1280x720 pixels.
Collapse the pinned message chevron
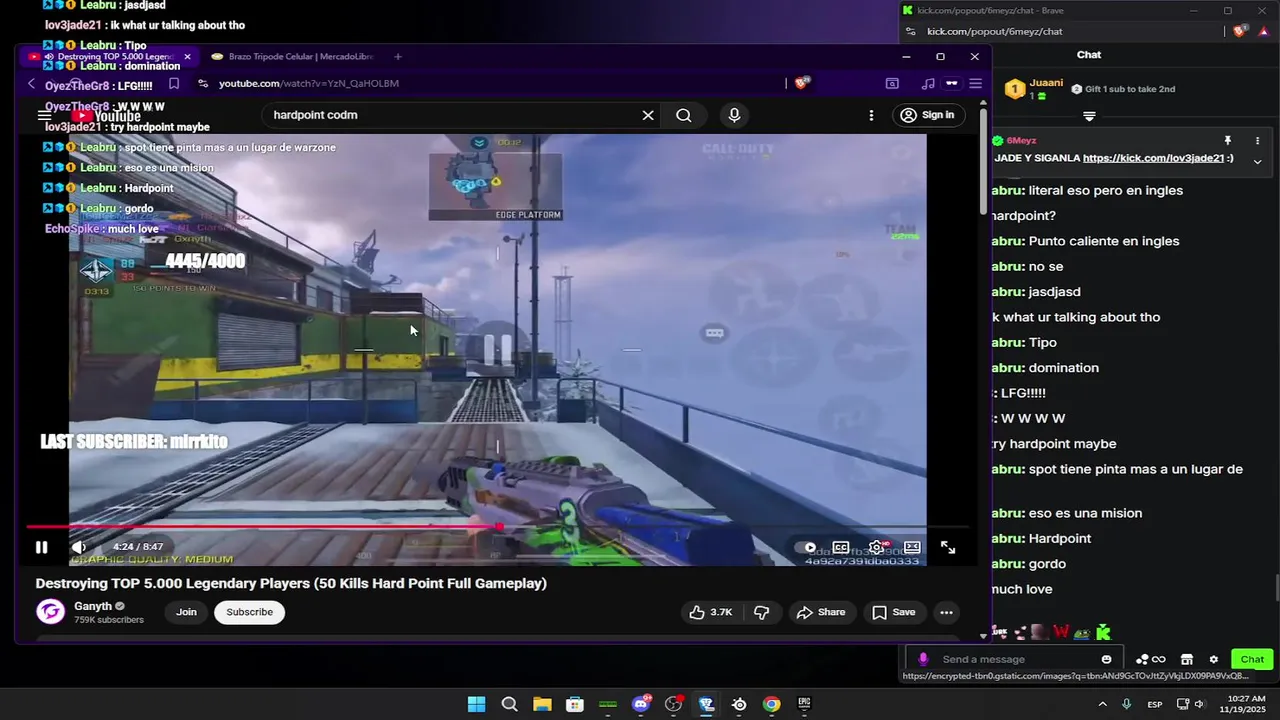1257,162
